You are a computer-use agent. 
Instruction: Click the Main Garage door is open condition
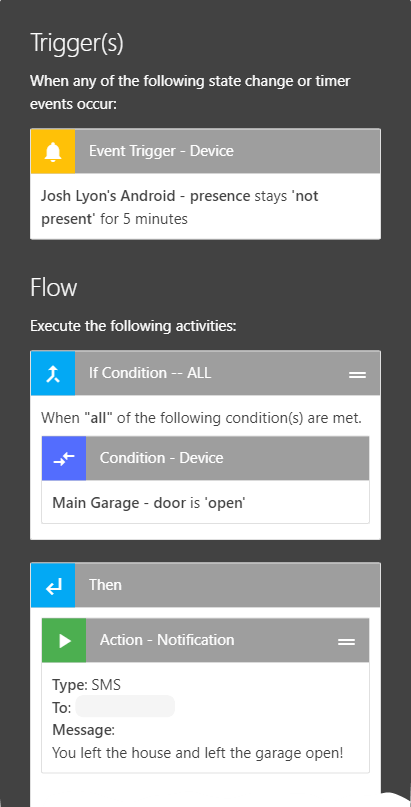click(x=149, y=503)
